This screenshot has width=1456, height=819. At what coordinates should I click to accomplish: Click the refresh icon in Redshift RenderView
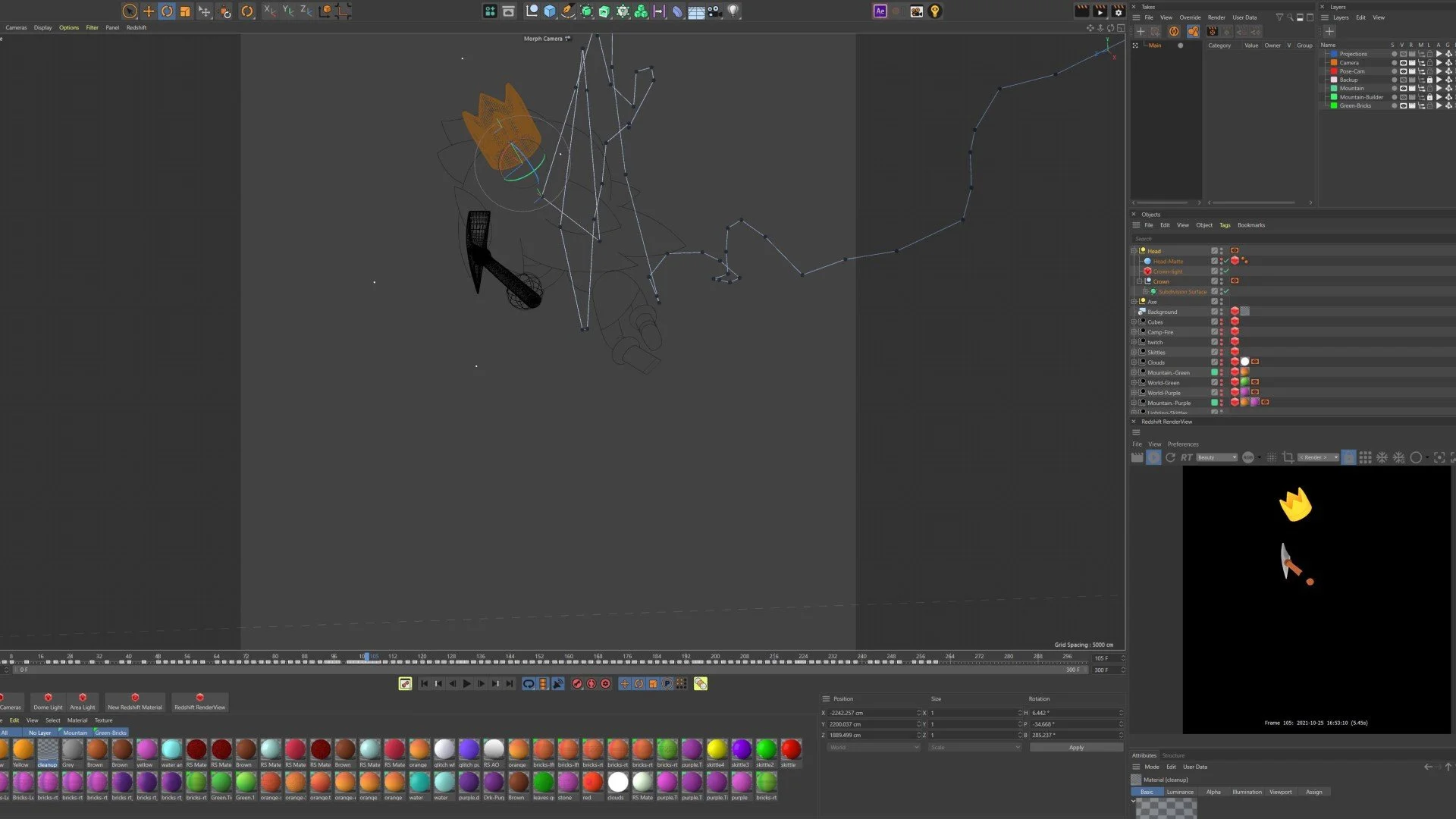1170,458
